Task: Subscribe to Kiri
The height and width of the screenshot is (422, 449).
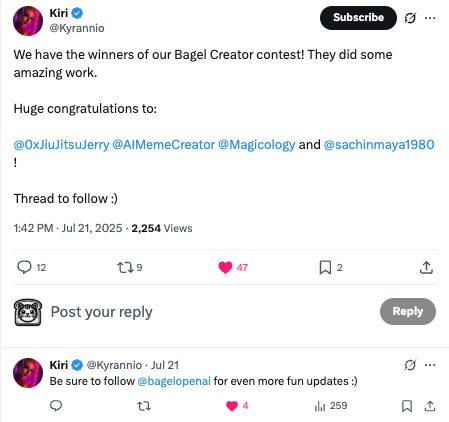Action: 358,18
